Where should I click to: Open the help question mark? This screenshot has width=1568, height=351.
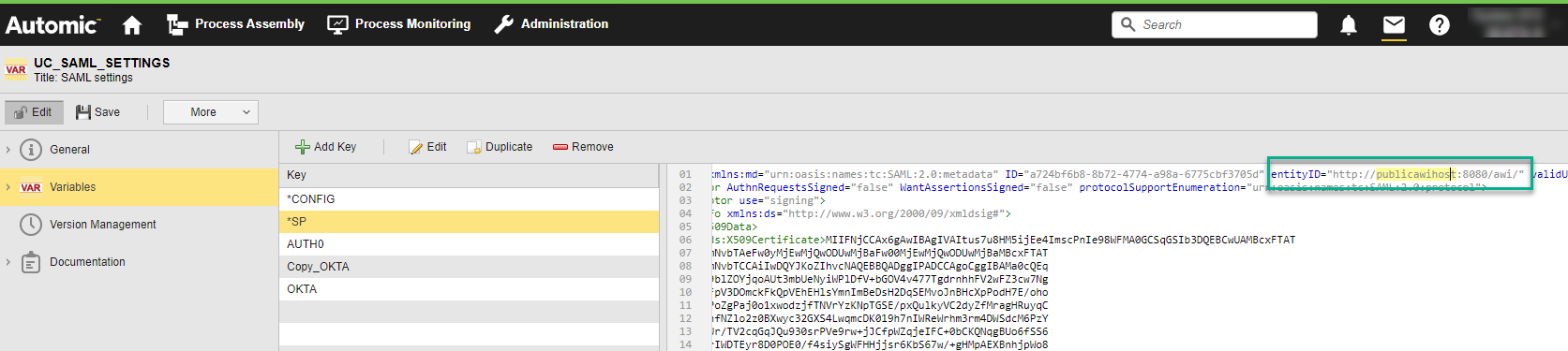tap(1440, 25)
